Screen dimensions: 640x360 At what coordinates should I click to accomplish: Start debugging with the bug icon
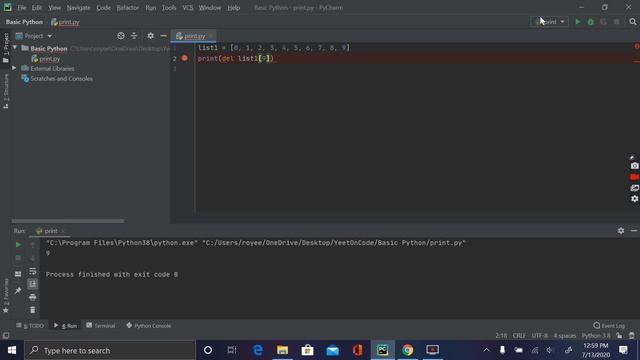[x=591, y=22]
